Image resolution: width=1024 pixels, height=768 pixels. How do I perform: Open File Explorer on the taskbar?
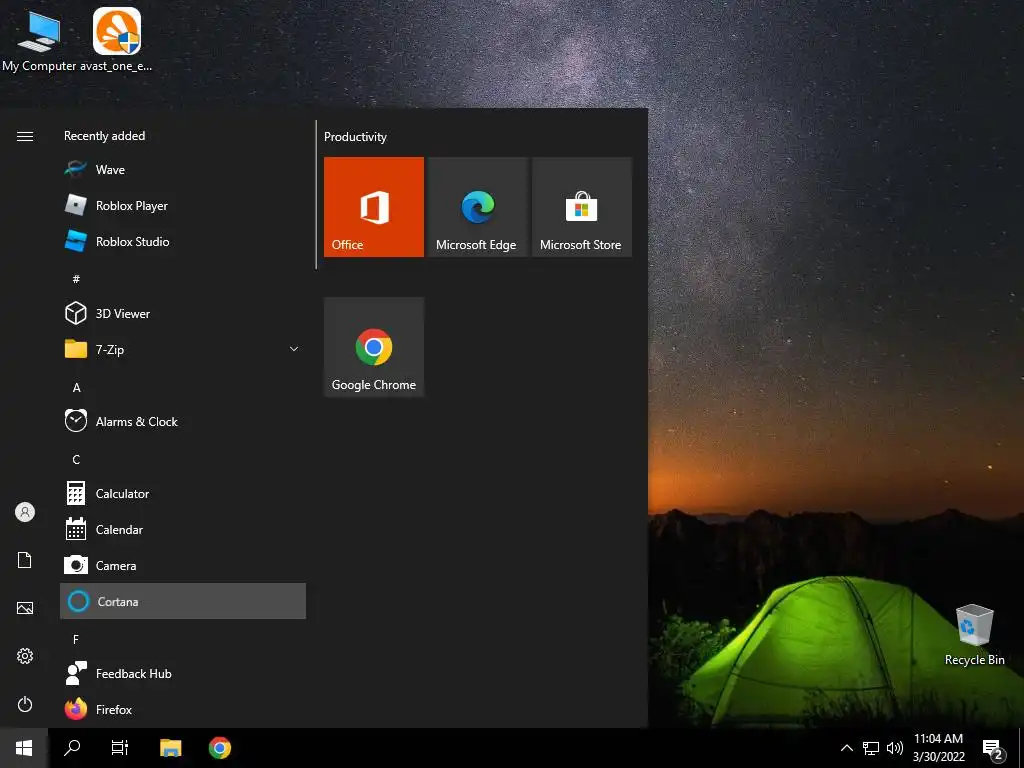tap(170, 748)
